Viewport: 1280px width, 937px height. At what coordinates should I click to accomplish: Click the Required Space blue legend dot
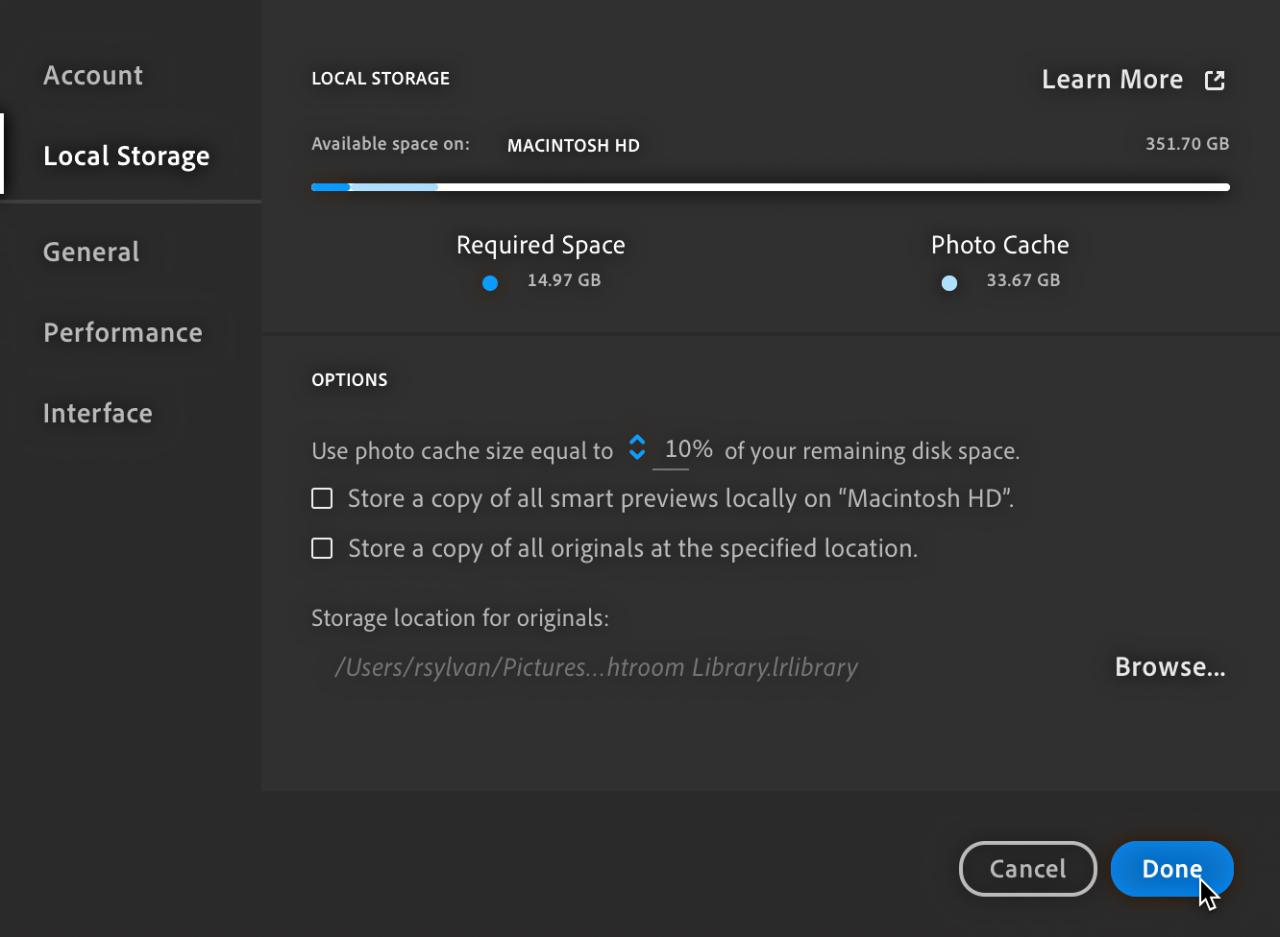pyautogui.click(x=490, y=283)
